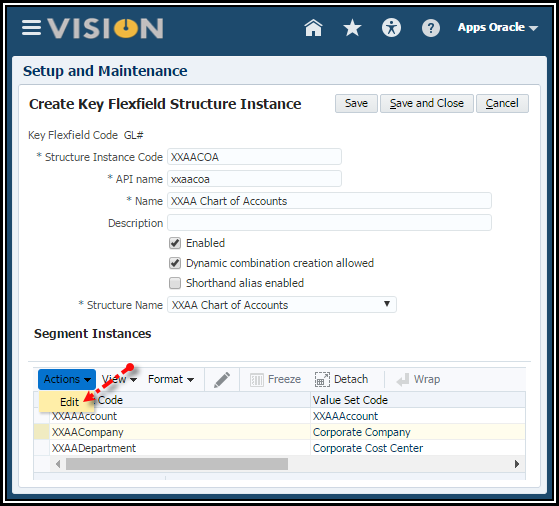Viewport: 559px width, 506px height.
Task: Click the horizontal table scrollbar thumb
Action: tap(177, 464)
